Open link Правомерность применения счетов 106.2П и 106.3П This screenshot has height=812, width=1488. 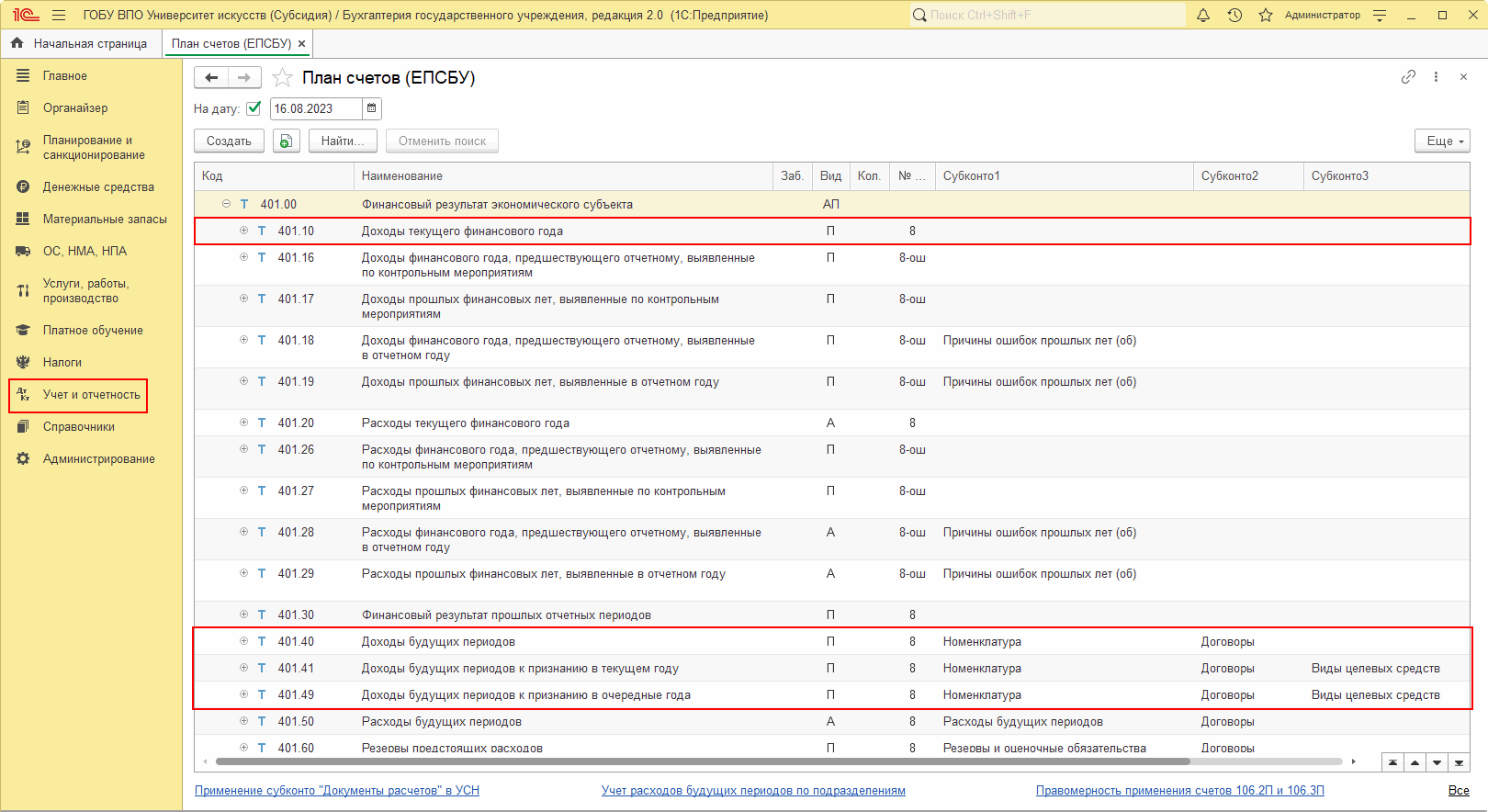coord(1180,790)
